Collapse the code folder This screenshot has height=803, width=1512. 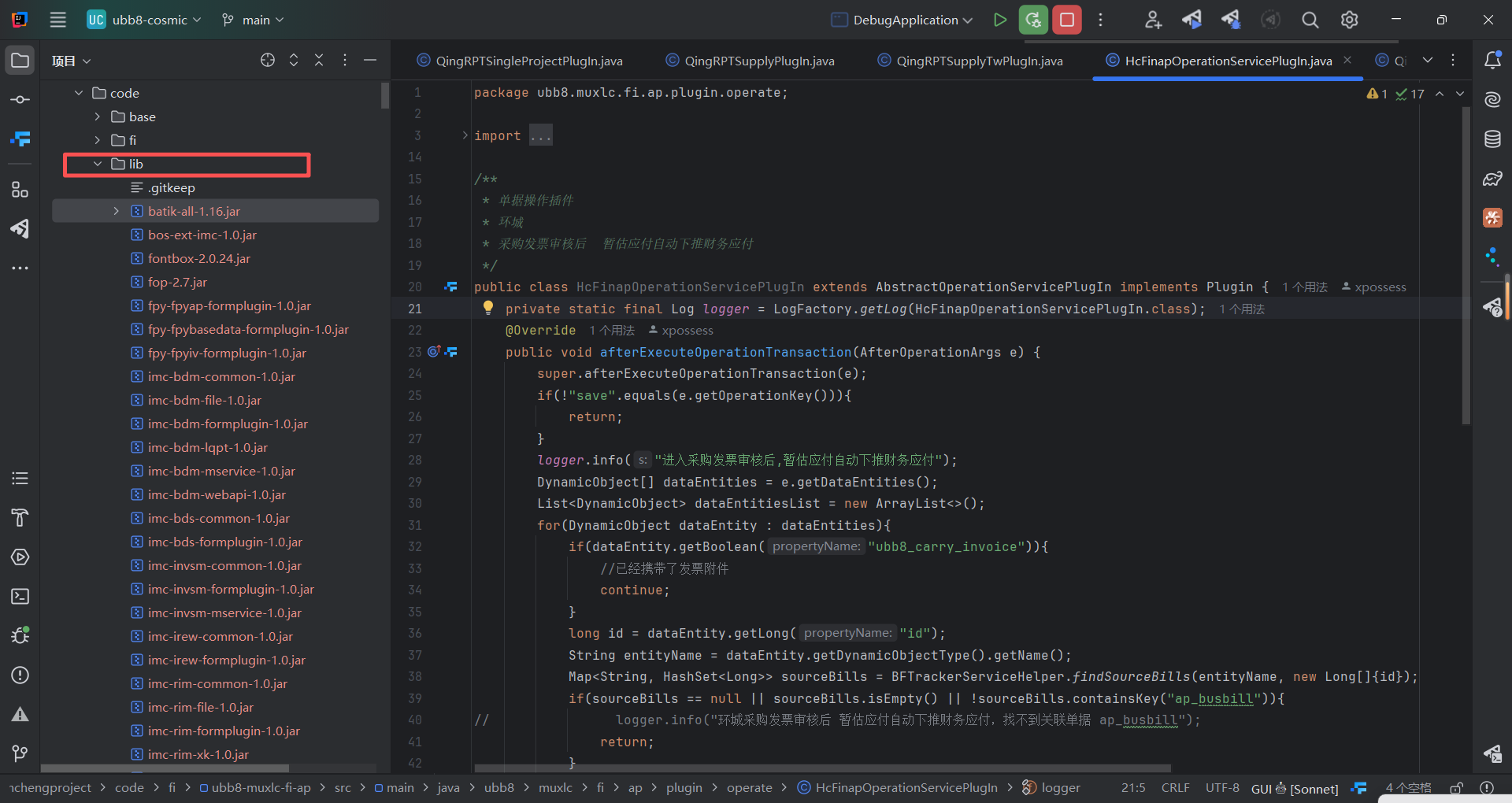(x=79, y=93)
